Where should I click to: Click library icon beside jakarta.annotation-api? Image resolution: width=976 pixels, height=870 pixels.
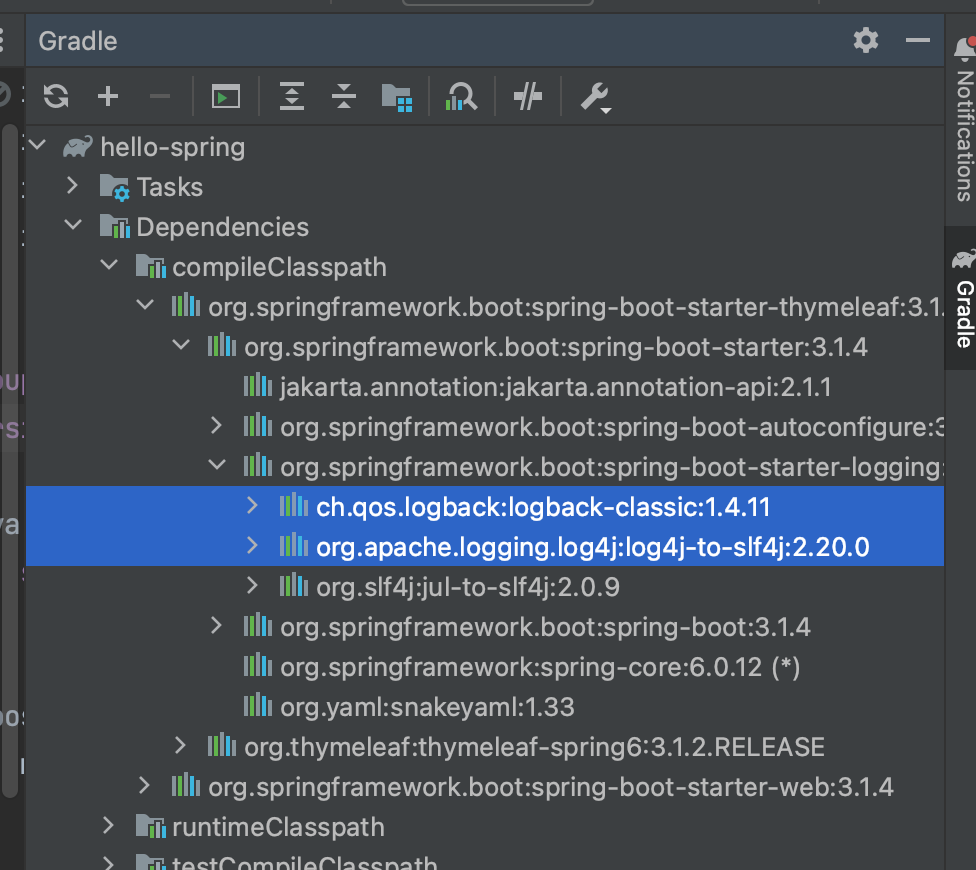click(258, 386)
